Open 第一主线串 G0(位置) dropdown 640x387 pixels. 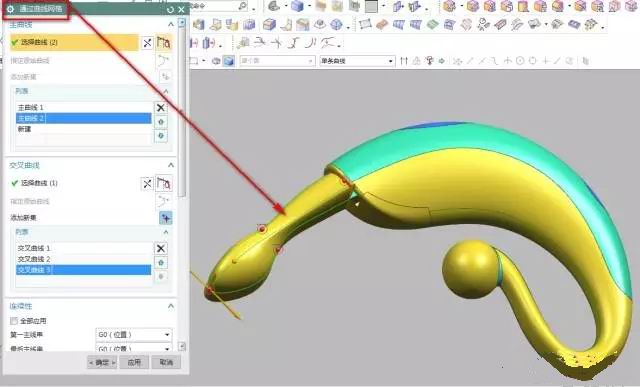click(x=133, y=335)
